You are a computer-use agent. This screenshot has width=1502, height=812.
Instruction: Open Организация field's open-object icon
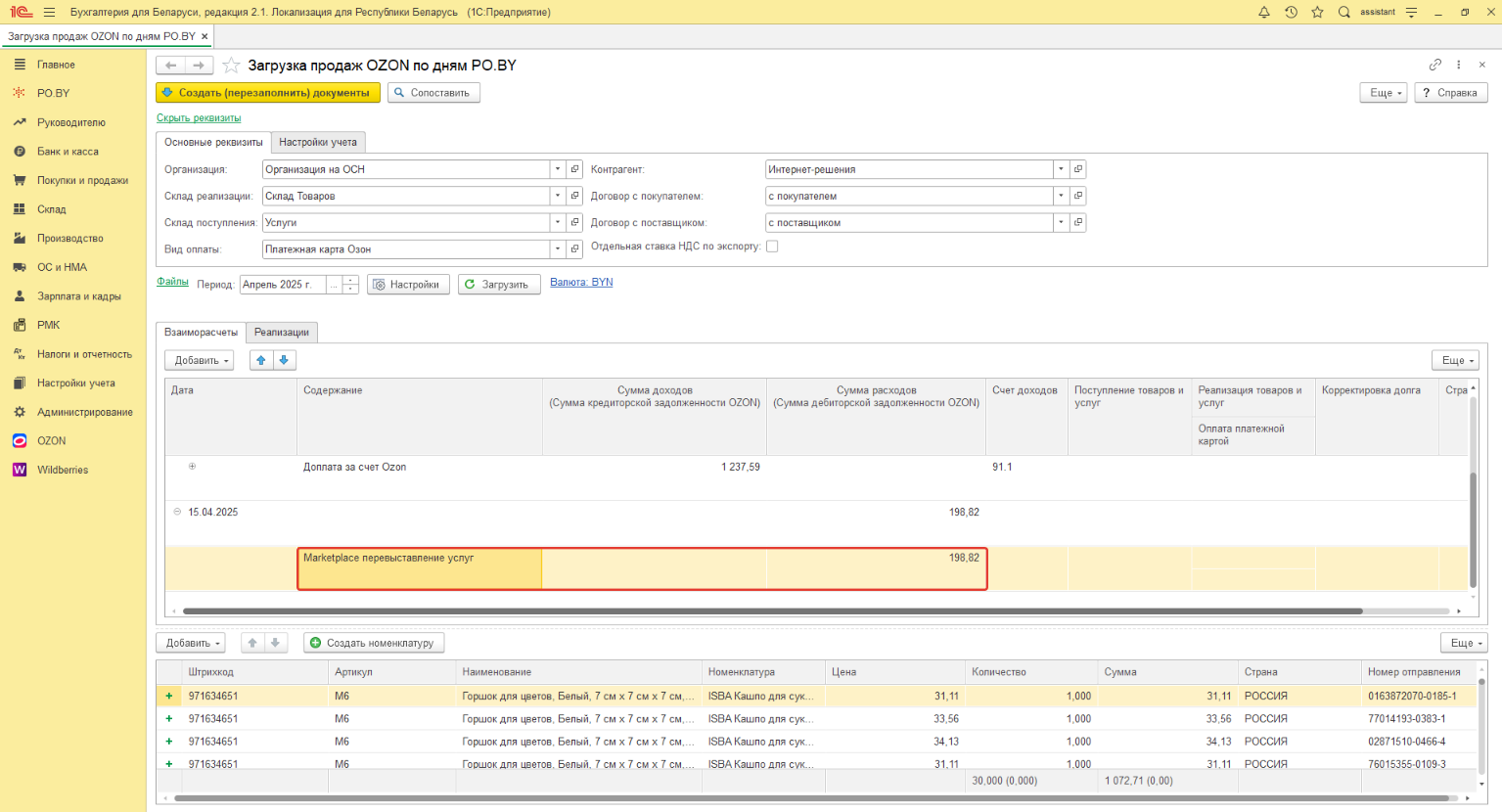[575, 169]
